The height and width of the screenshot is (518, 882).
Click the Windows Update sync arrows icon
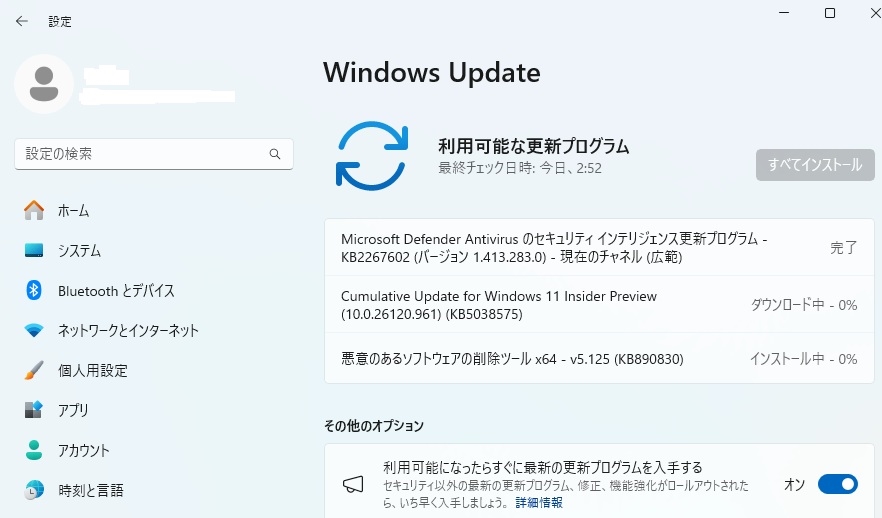(x=372, y=156)
